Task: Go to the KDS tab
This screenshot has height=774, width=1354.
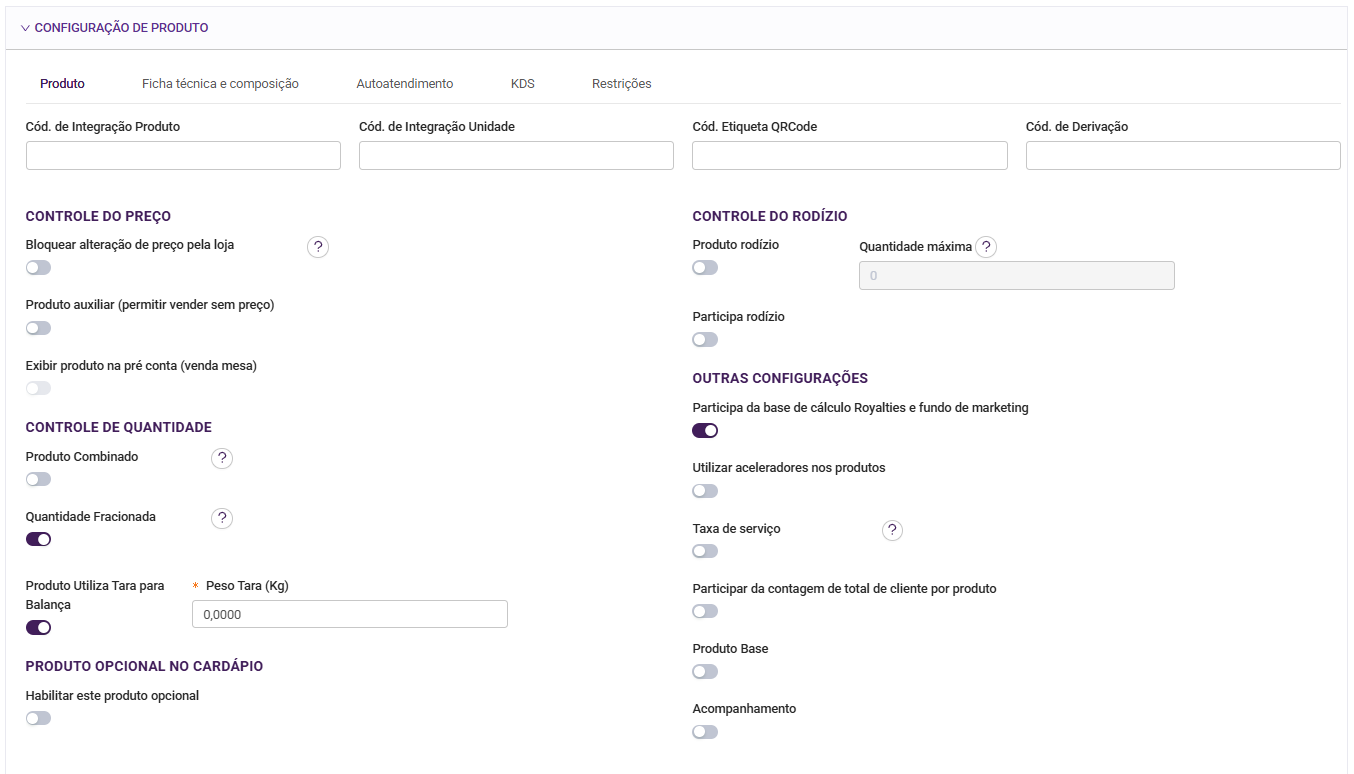Action: point(523,84)
